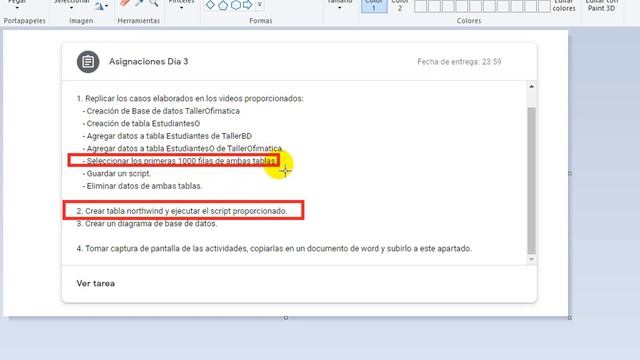
Task: Open the Tamaño size dropdown
Action: [340, 7]
